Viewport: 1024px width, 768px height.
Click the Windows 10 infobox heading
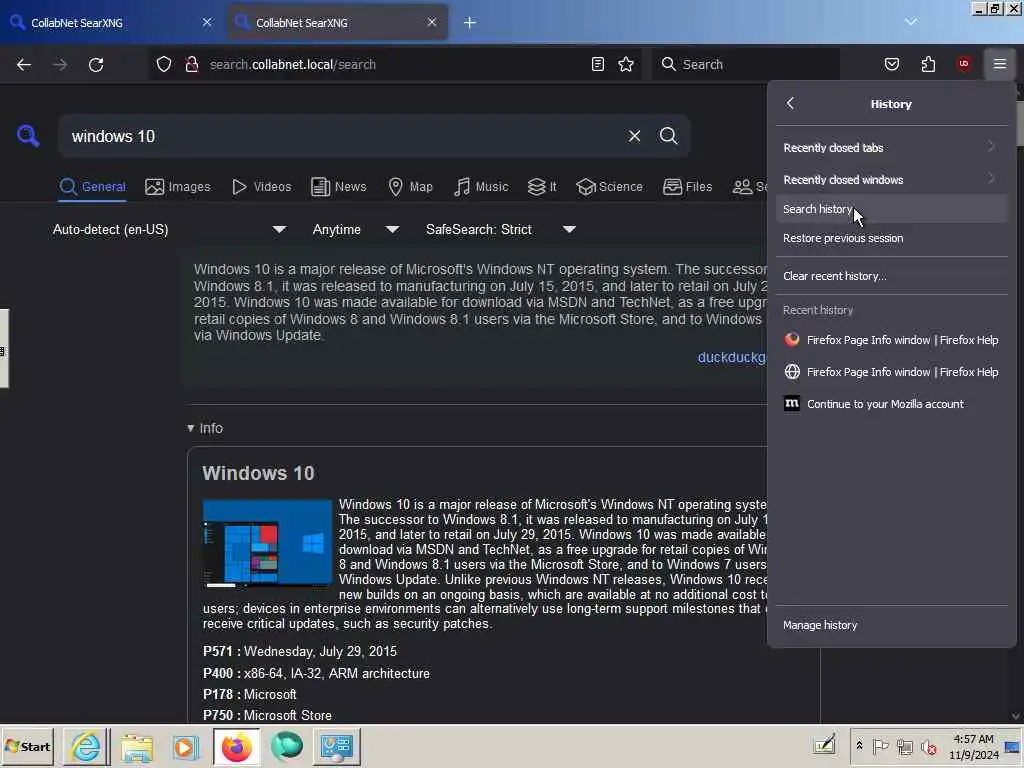258,473
